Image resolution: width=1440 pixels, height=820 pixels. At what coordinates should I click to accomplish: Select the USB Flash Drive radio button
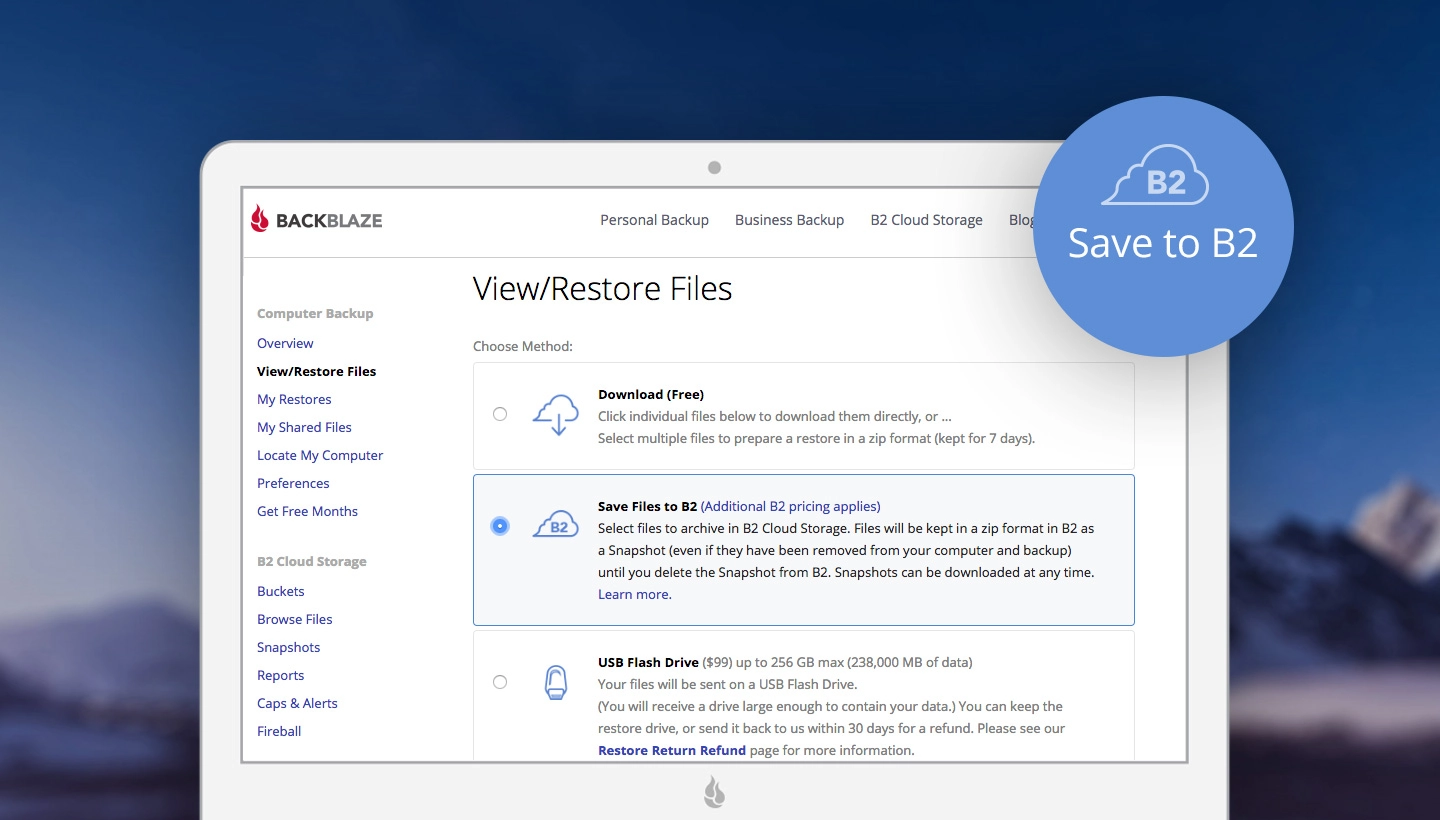[500, 682]
